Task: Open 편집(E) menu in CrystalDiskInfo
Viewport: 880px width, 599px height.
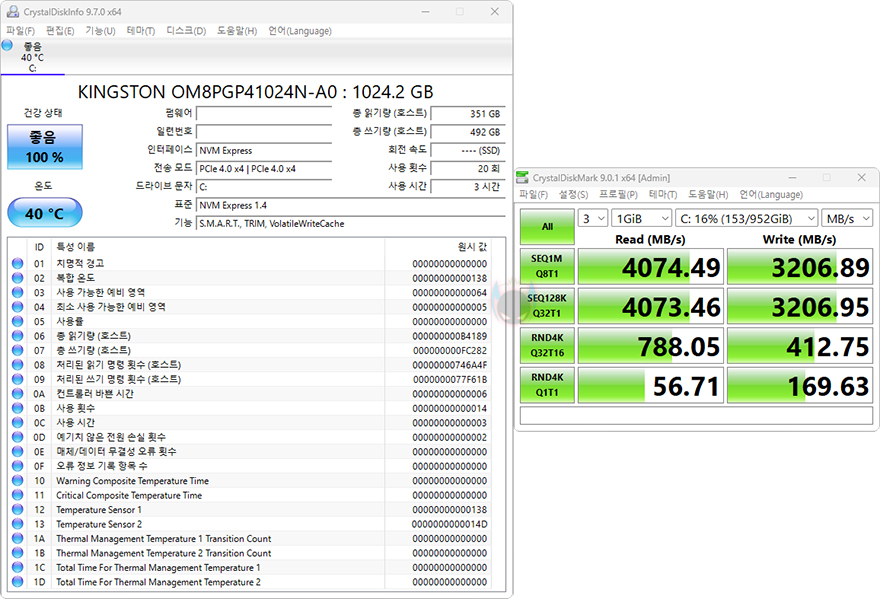Action: (60, 31)
